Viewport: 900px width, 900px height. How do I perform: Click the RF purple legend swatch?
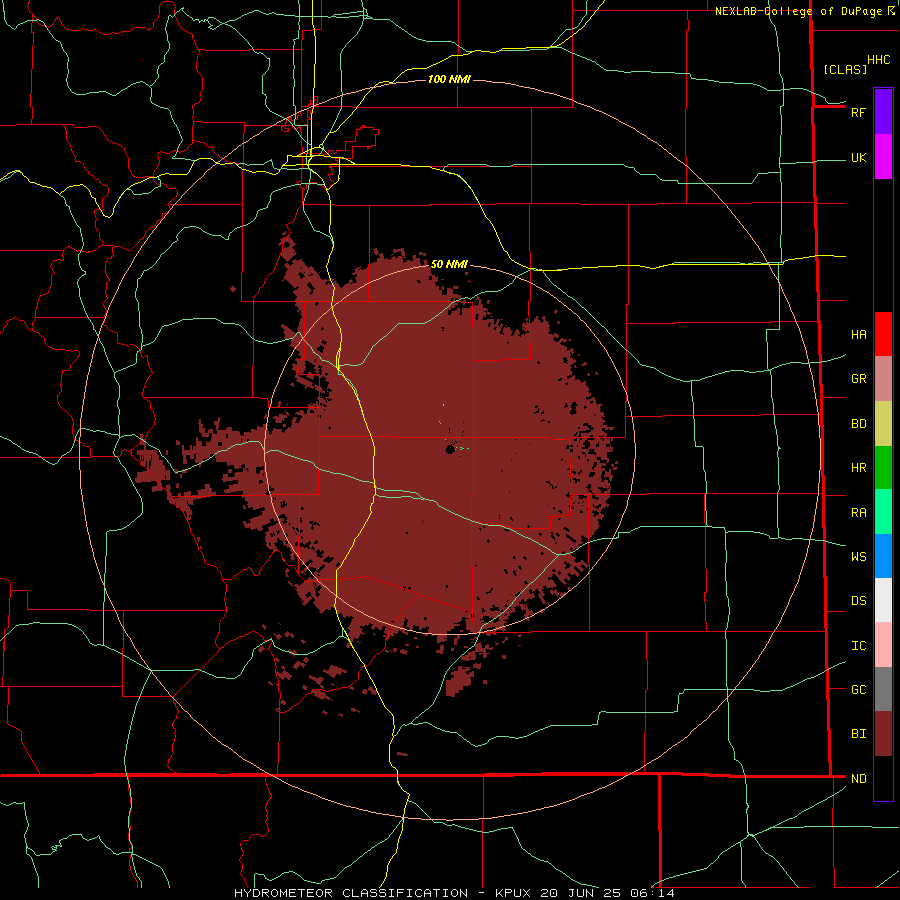(x=883, y=112)
